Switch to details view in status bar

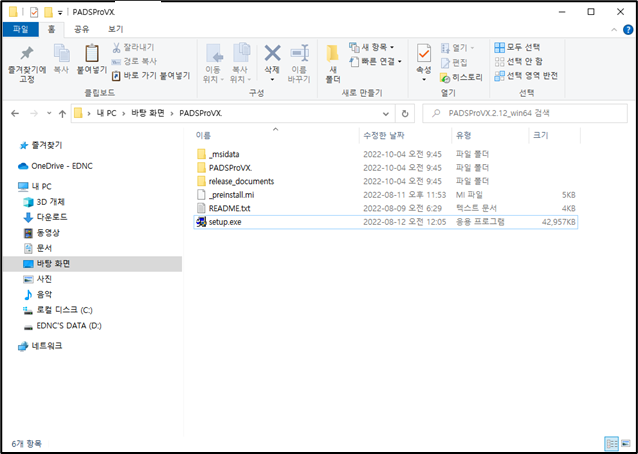612,443
